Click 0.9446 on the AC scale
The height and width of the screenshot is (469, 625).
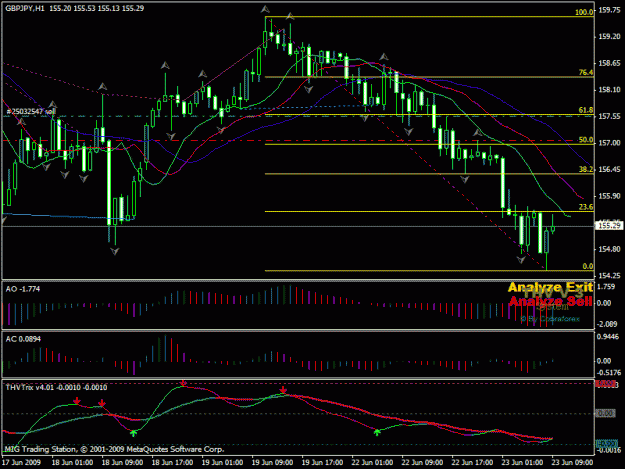coord(608,337)
